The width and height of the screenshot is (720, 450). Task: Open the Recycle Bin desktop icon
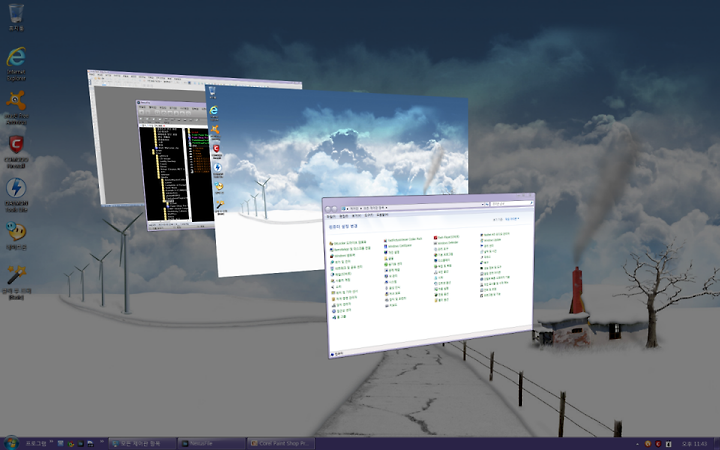pos(16,17)
